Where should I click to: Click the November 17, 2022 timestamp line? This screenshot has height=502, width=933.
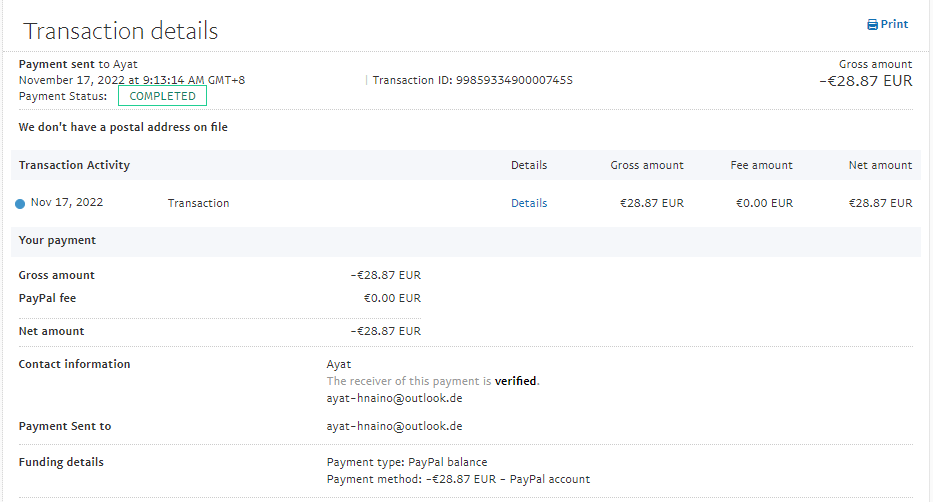pos(132,80)
